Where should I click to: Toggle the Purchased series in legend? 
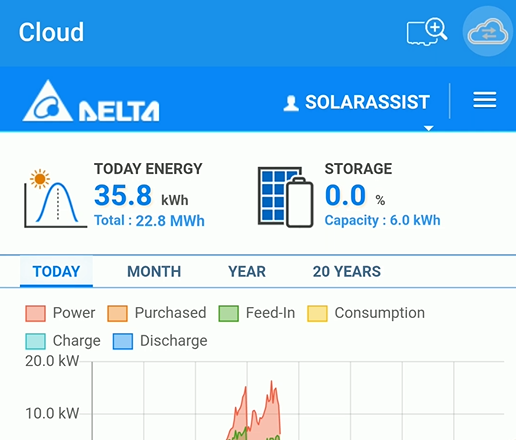tap(157, 313)
